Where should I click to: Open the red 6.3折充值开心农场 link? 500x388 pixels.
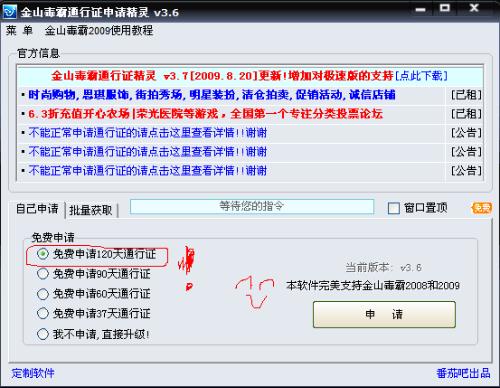tap(205, 114)
